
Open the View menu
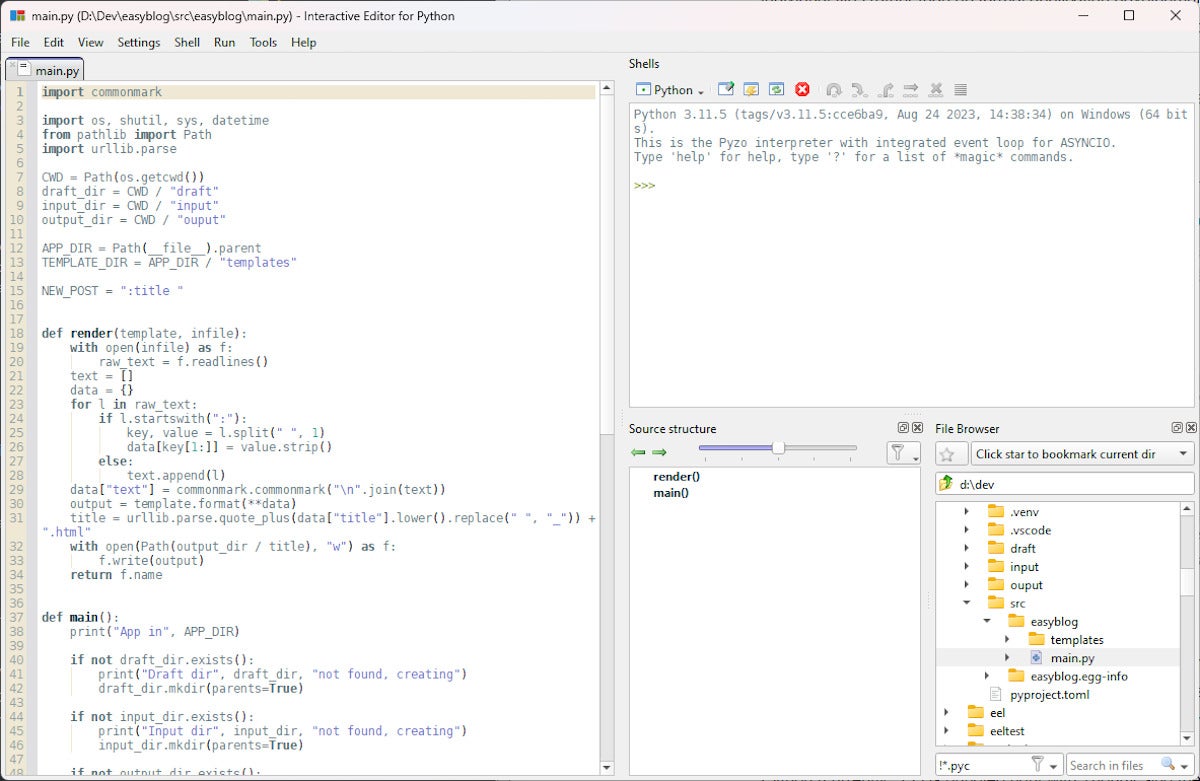click(91, 42)
